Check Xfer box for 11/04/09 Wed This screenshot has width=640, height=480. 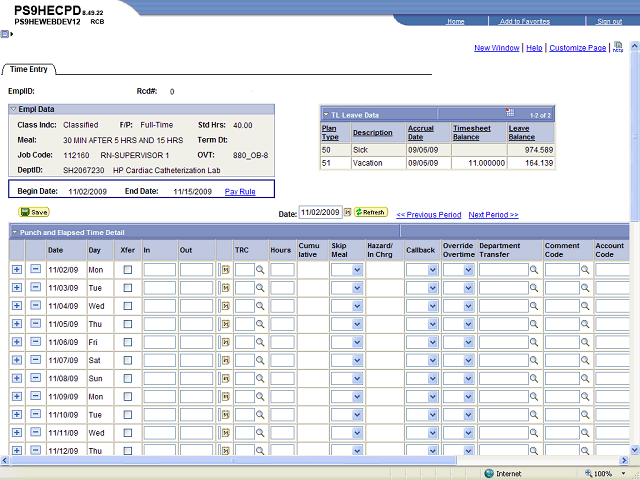tap(128, 306)
